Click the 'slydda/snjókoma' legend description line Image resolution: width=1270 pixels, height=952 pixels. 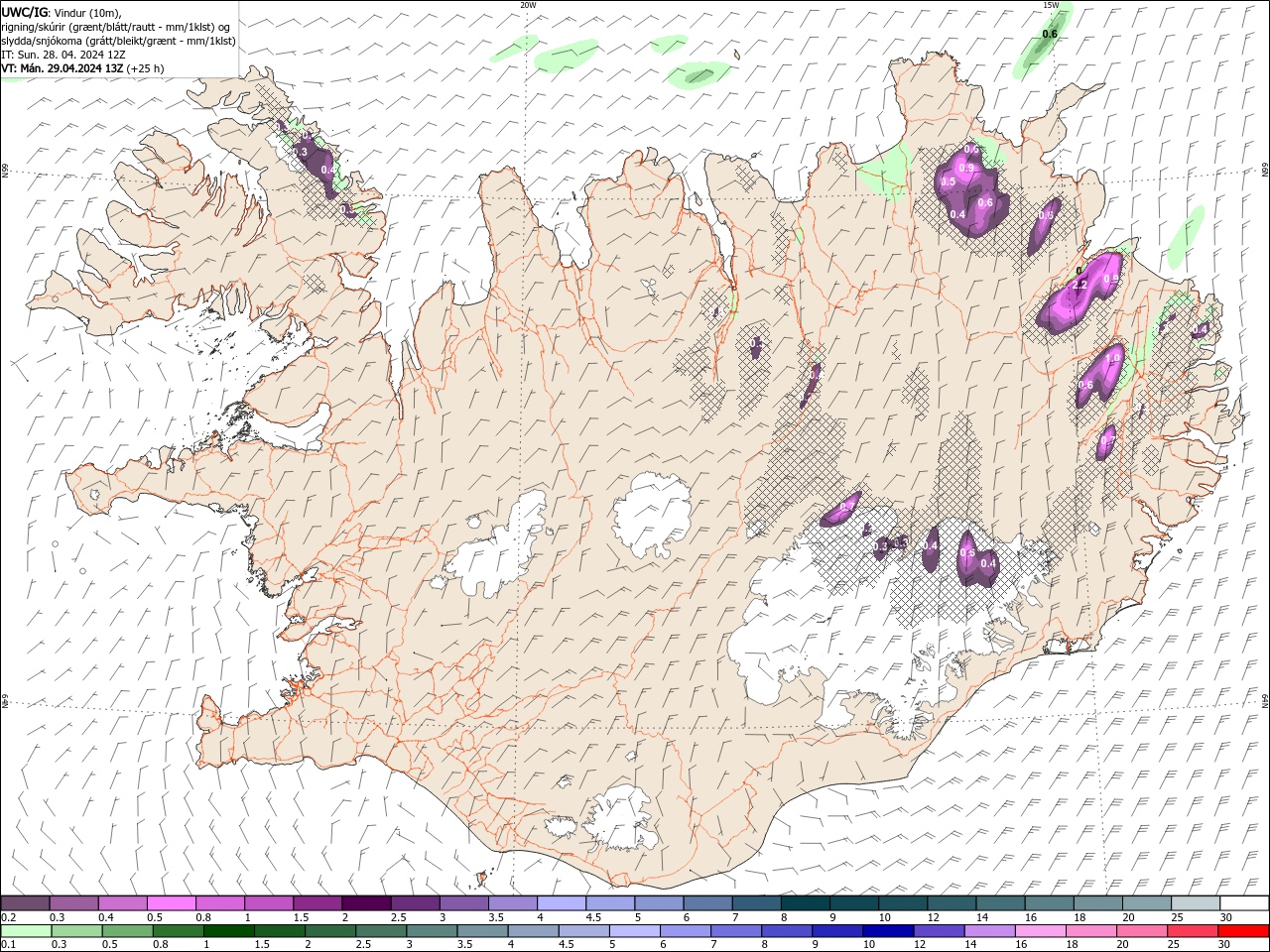point(119,41)
